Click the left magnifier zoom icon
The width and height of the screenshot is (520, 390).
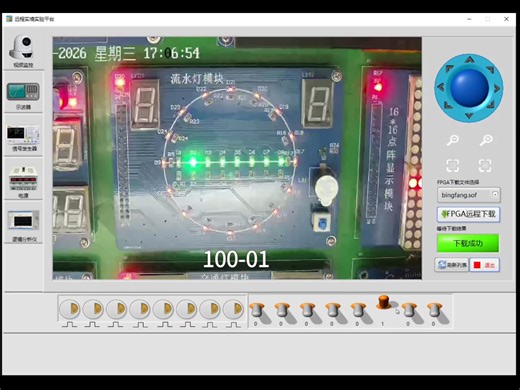tap(453, 140)
